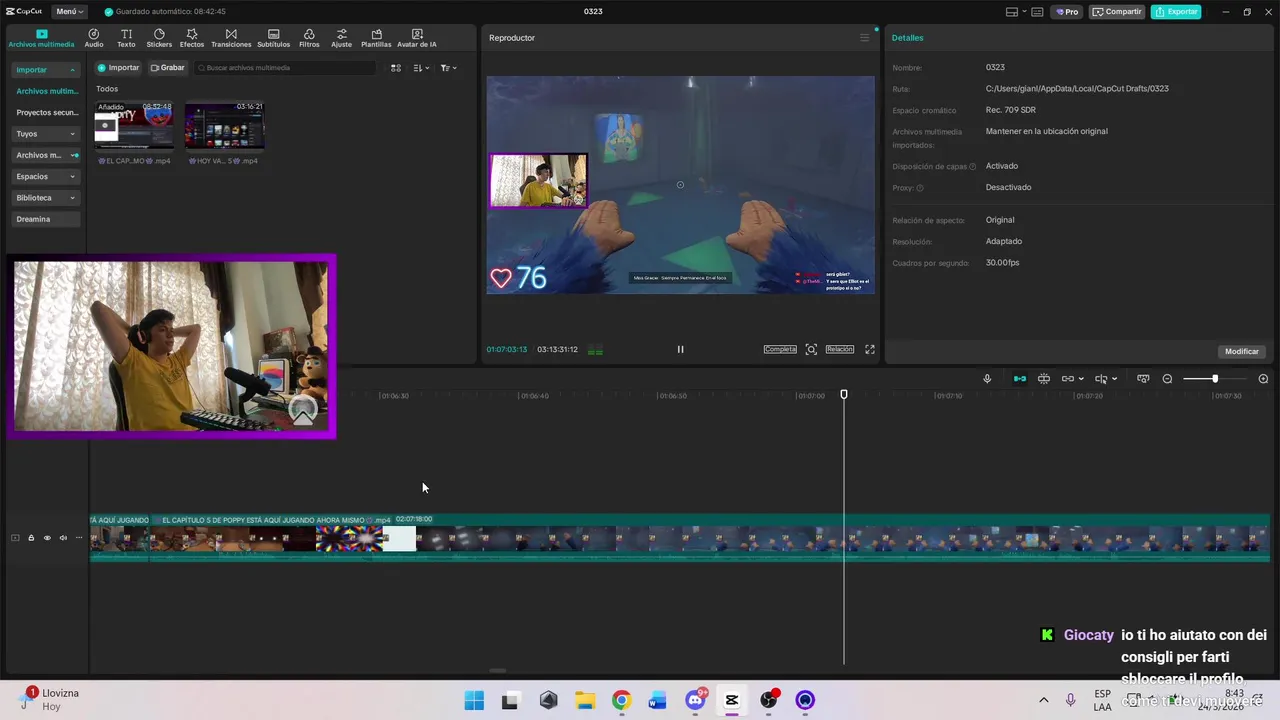
Task: Toggle linkage icon in timeline toolbar
Action: 1068,379
